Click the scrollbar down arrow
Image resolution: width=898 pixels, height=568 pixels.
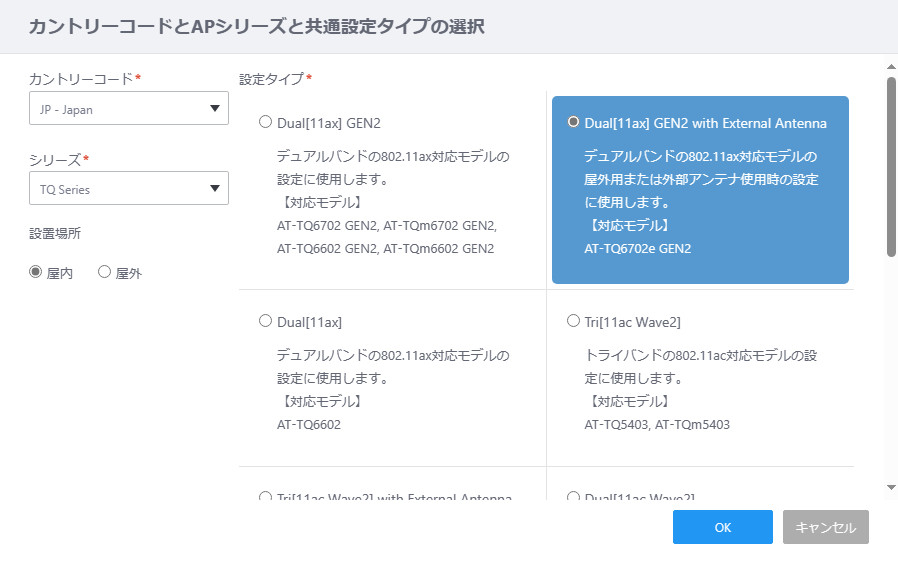point(891,487)
